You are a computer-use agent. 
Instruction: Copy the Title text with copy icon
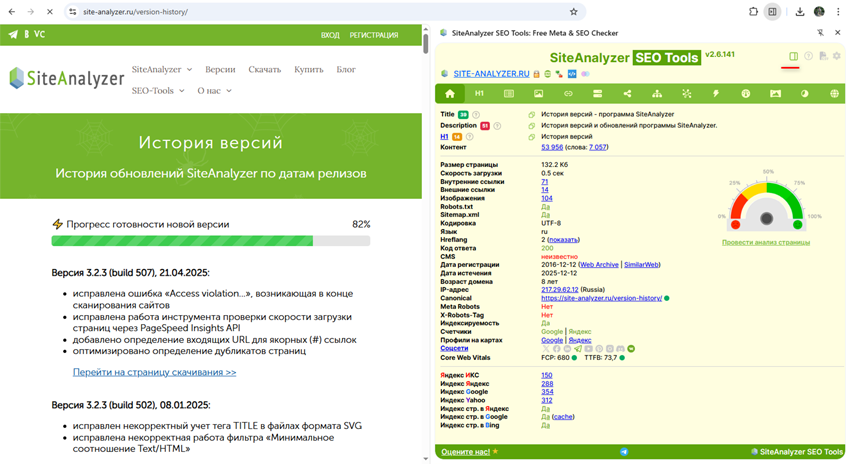532,114
